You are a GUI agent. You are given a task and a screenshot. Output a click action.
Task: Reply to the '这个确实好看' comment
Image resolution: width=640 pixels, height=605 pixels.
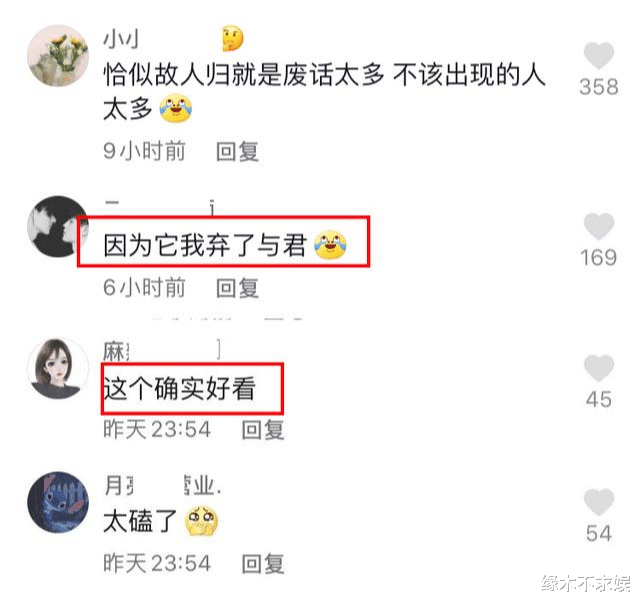pos(262,430)
